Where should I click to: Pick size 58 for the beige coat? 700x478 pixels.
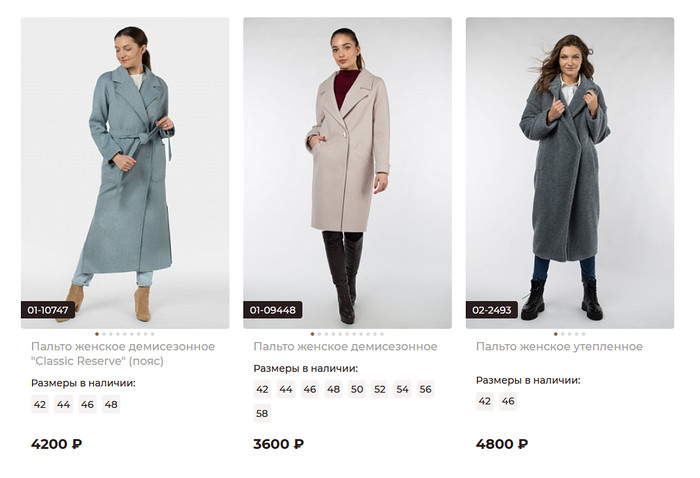pyautogui.click(x=262, y=413)
